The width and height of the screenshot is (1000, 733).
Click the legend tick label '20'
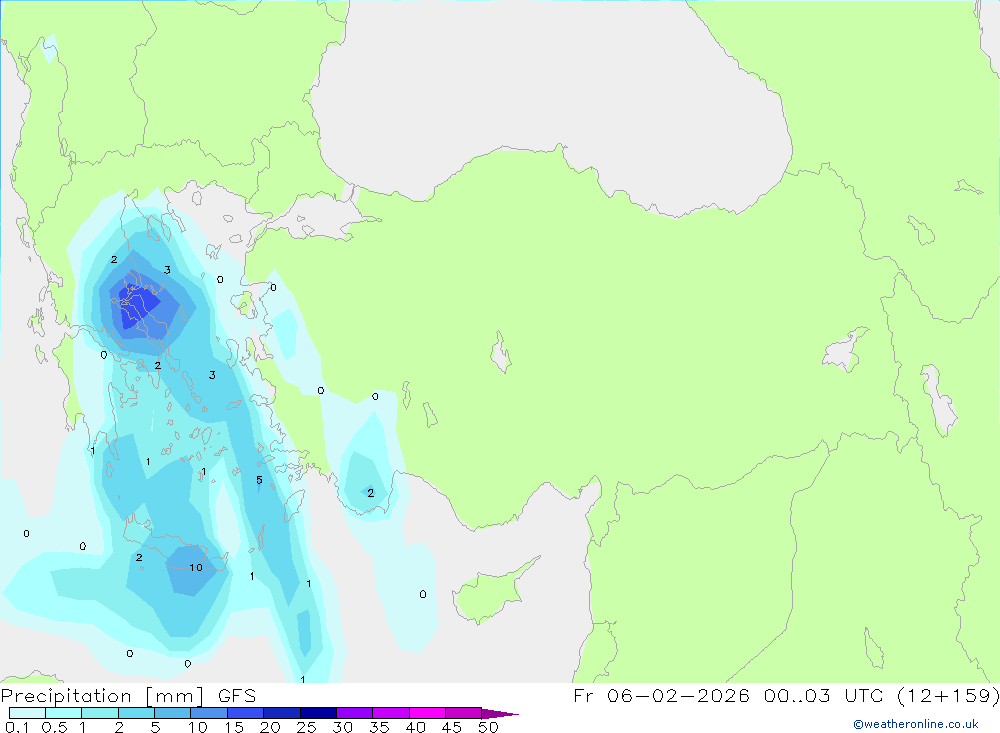coord(270,727)
